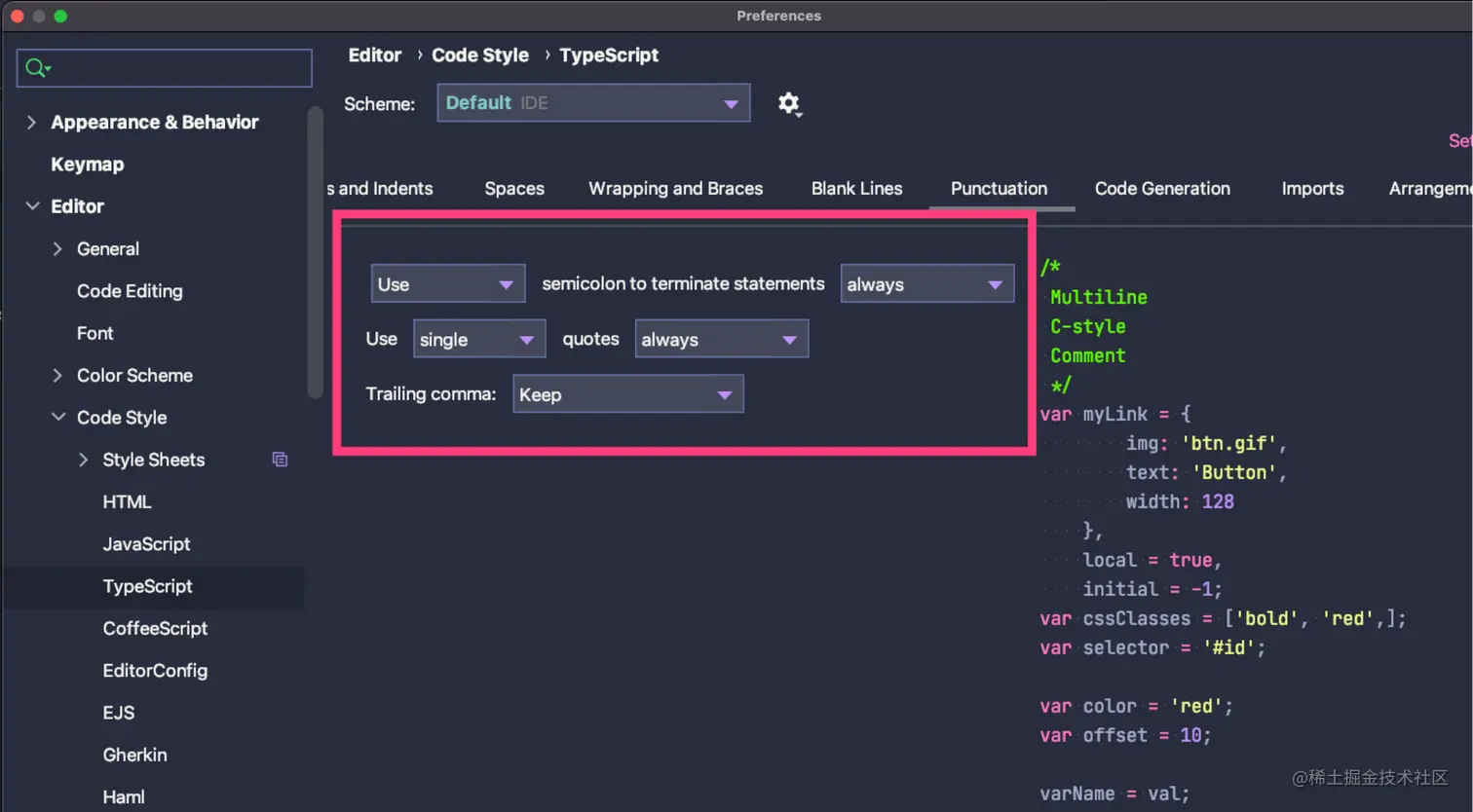1473x812 pixels.
Task: Click the 'Set from' link
Action: point(1460,141)
